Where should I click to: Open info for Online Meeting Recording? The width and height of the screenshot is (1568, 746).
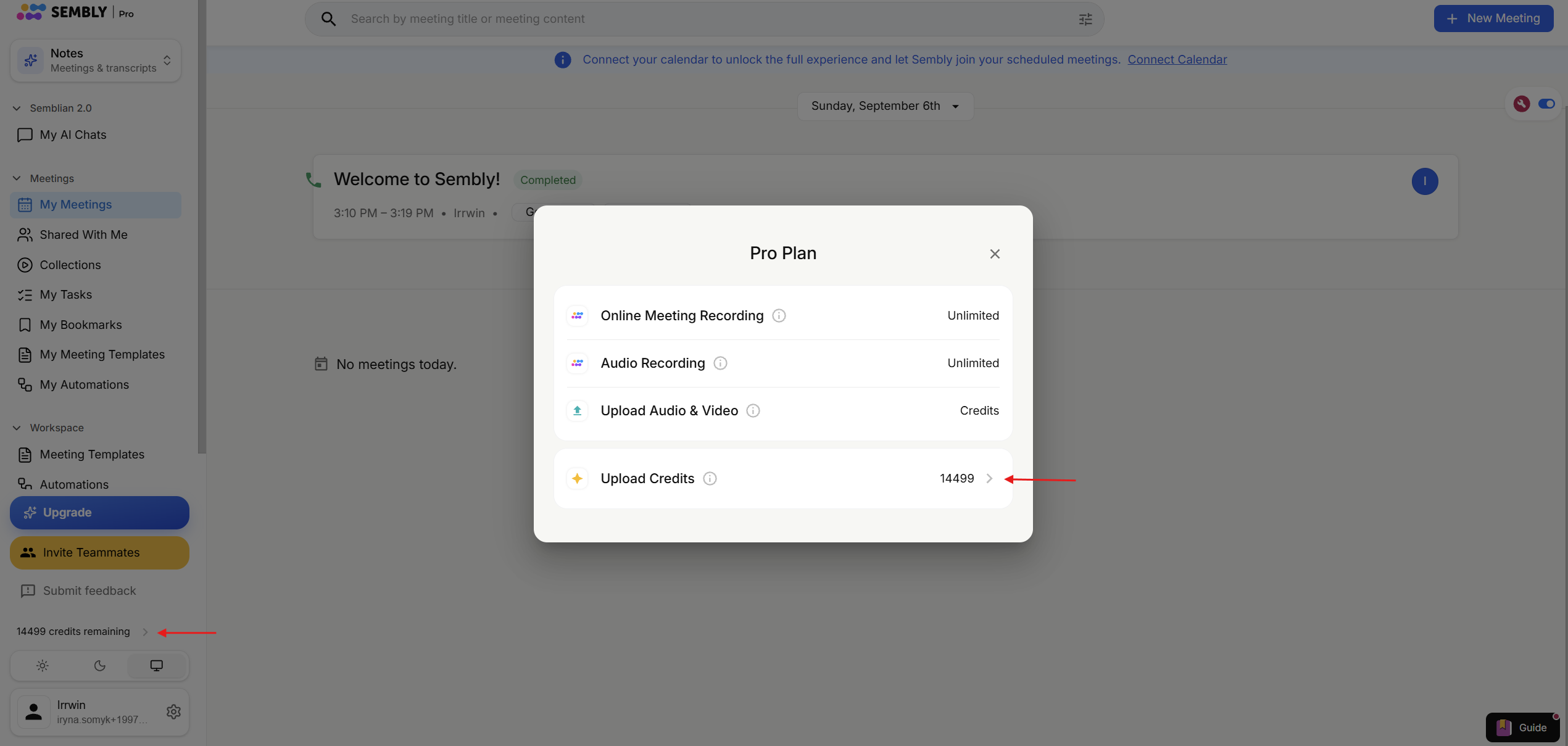[779, 315]
